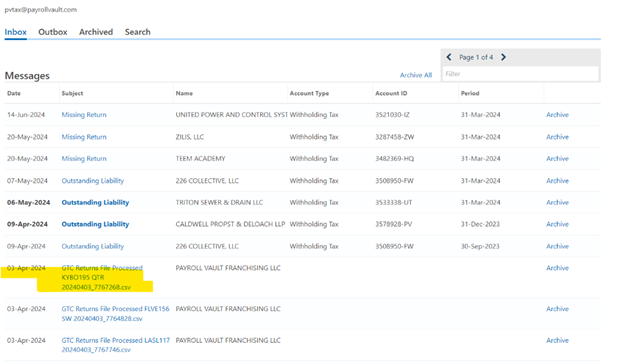The width and height of the screenshot is (624, 364).
Task: Click the pvtax@payrollvault.com account email
Action: click(41, 10)
